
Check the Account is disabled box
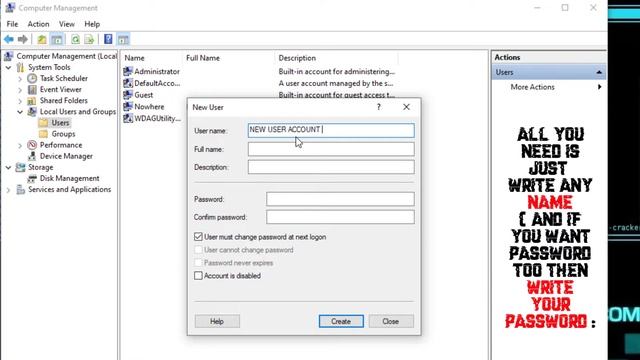pos(198,276)
